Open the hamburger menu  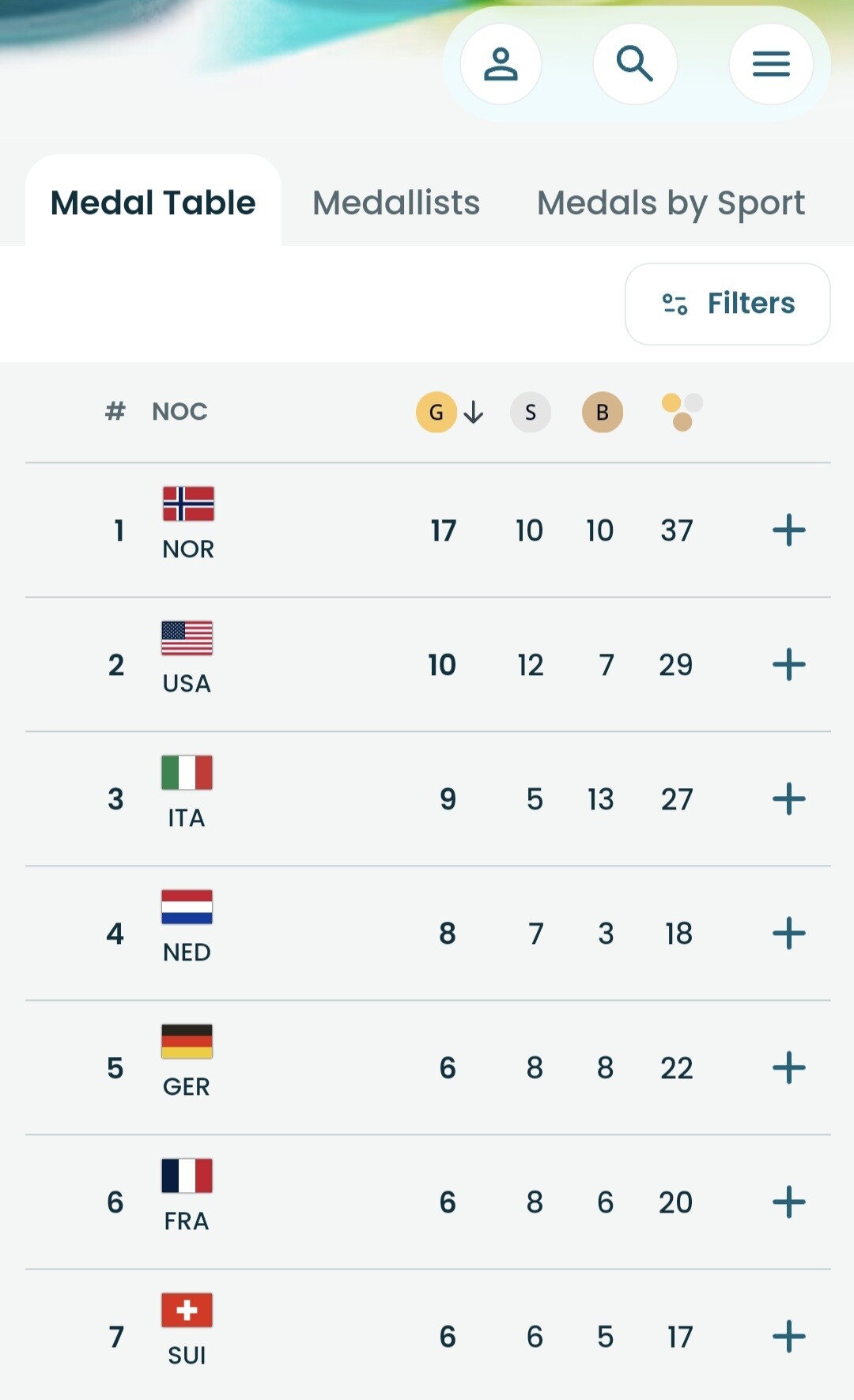(x=771, y=64)
